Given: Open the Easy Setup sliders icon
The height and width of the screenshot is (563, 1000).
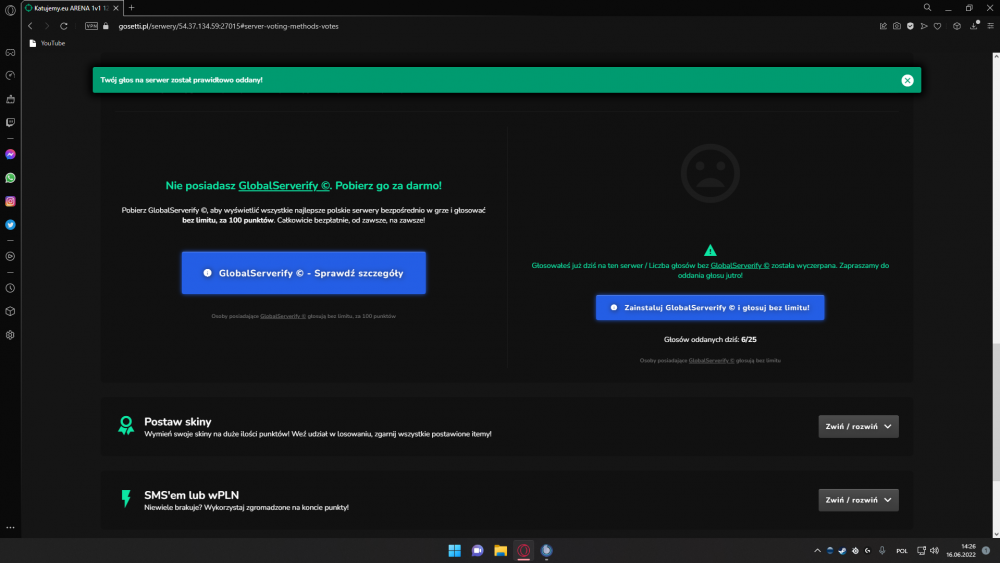Looking at the screenshot, I should [x=990, y=26].
